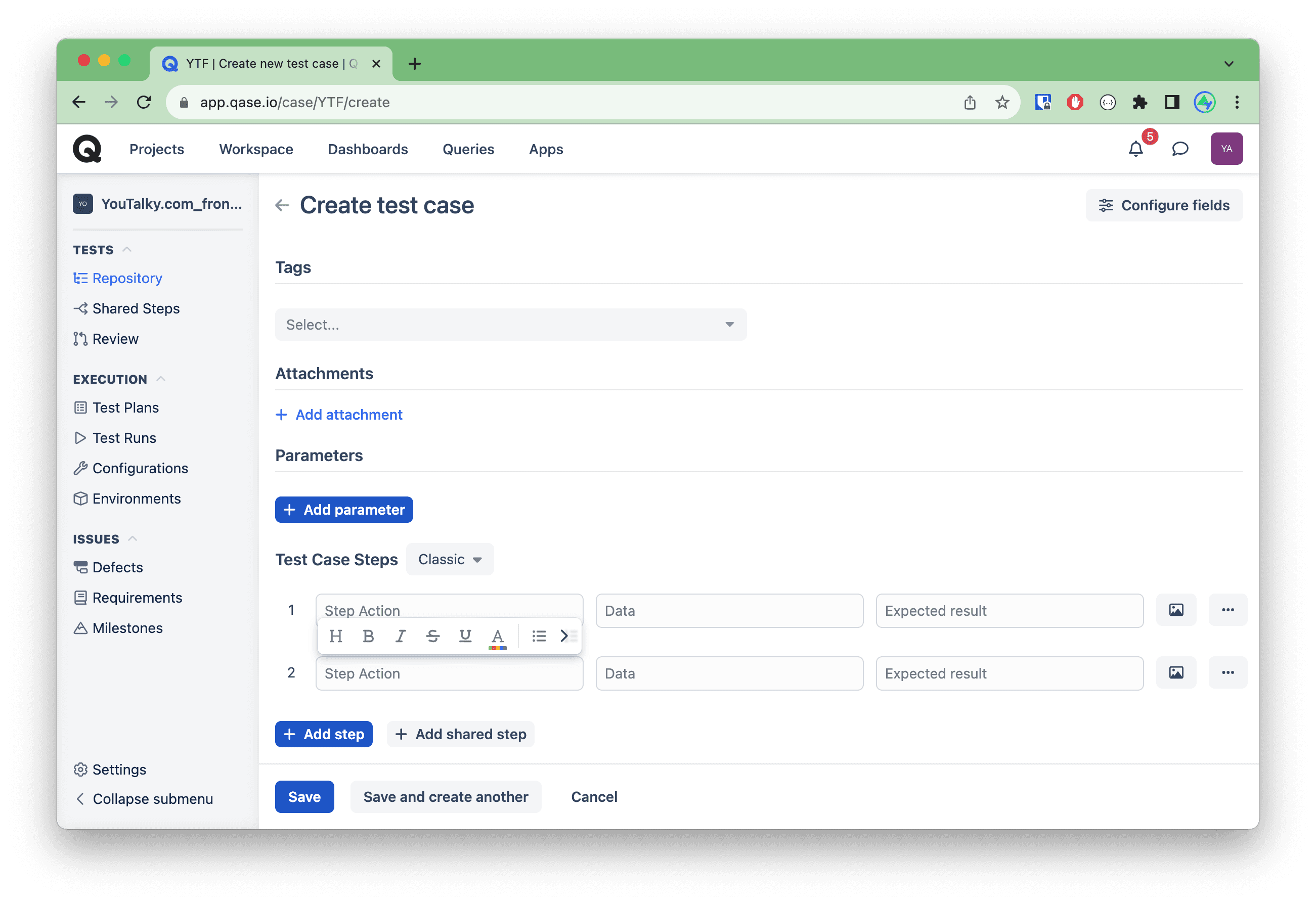1316x904 pixels.
Task: Open the chat bubble icon
Action: tap(1179, 149)
